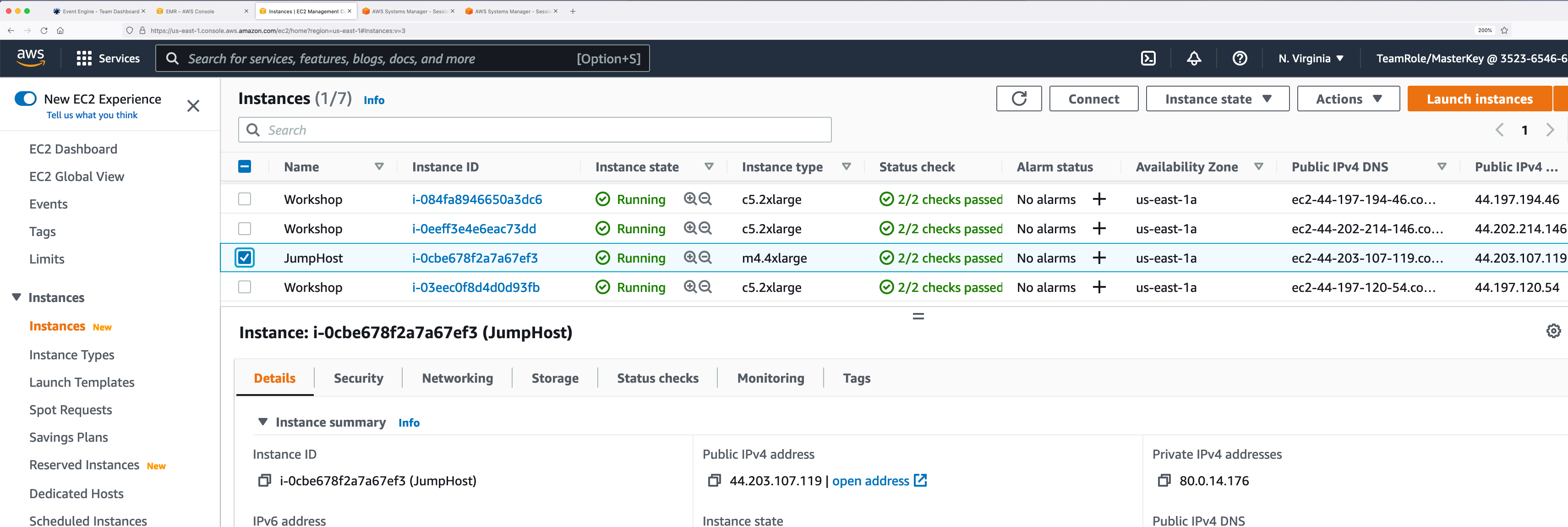Bookmark this page with the star icon

tap(1504, 30)
